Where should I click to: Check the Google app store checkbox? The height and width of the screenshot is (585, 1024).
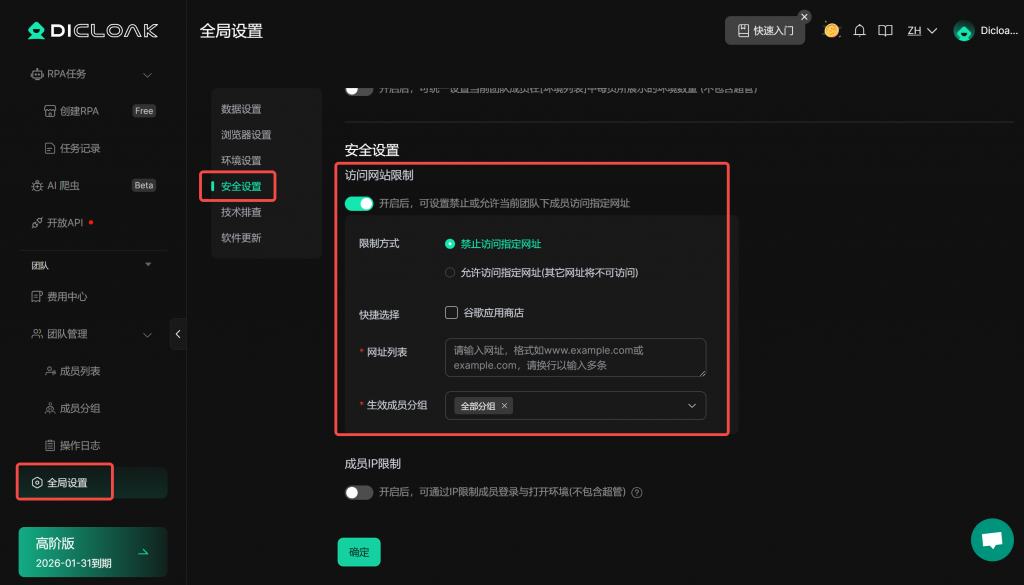click(x=451, y=313)
